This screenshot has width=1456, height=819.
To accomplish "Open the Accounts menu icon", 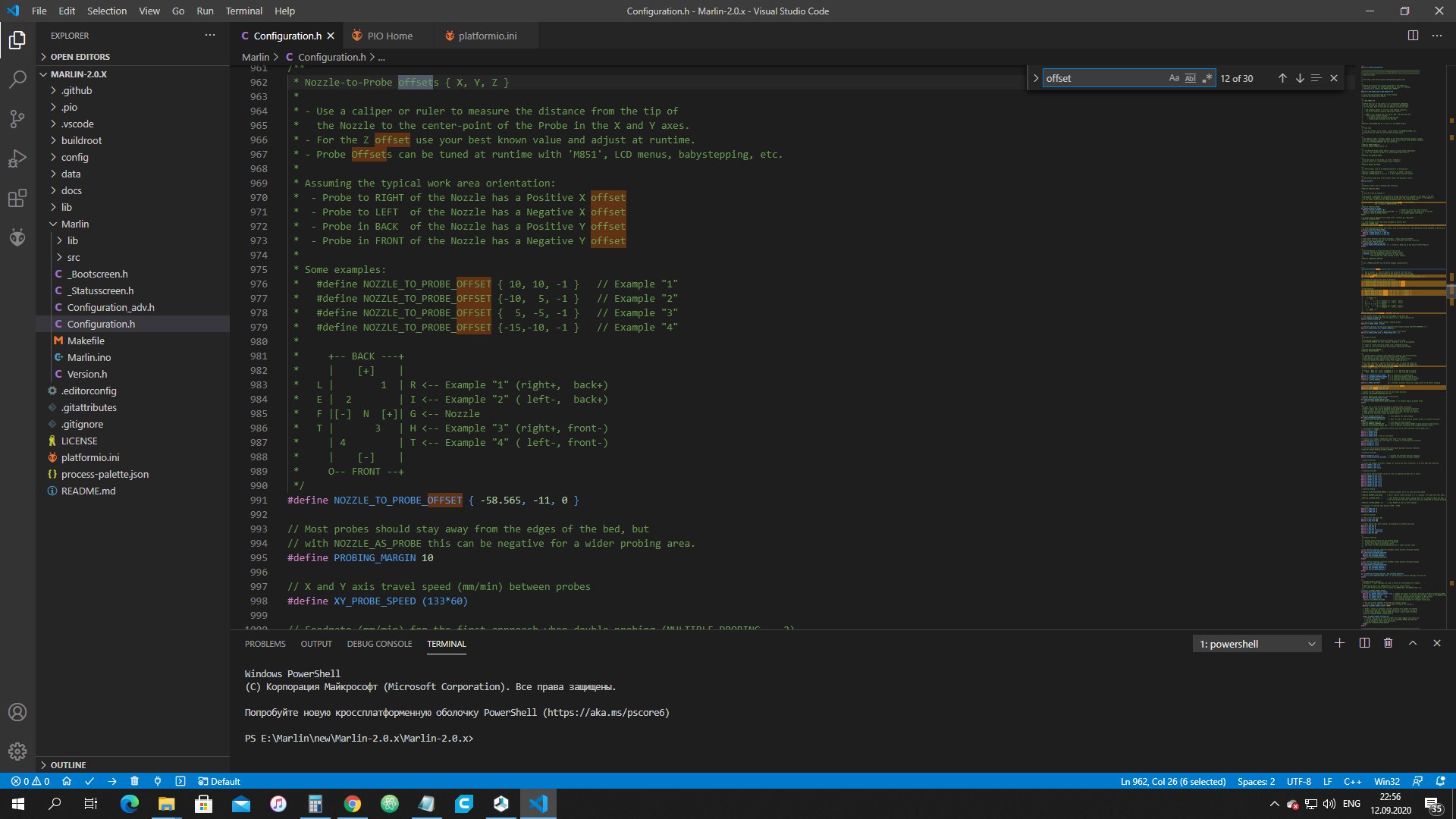I will click(17, 712).
